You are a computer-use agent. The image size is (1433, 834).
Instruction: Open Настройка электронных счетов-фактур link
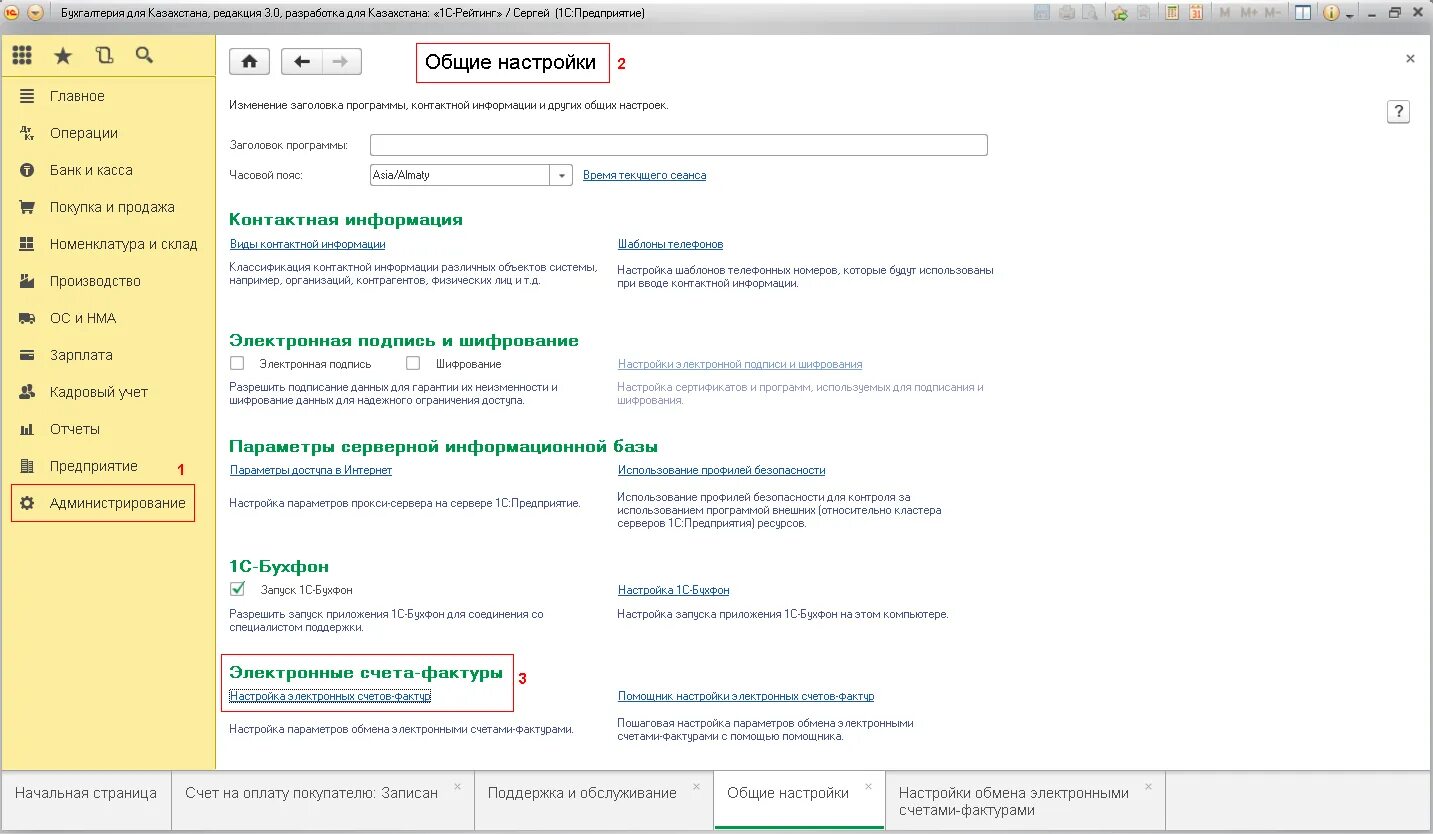[x=330, y=696]
